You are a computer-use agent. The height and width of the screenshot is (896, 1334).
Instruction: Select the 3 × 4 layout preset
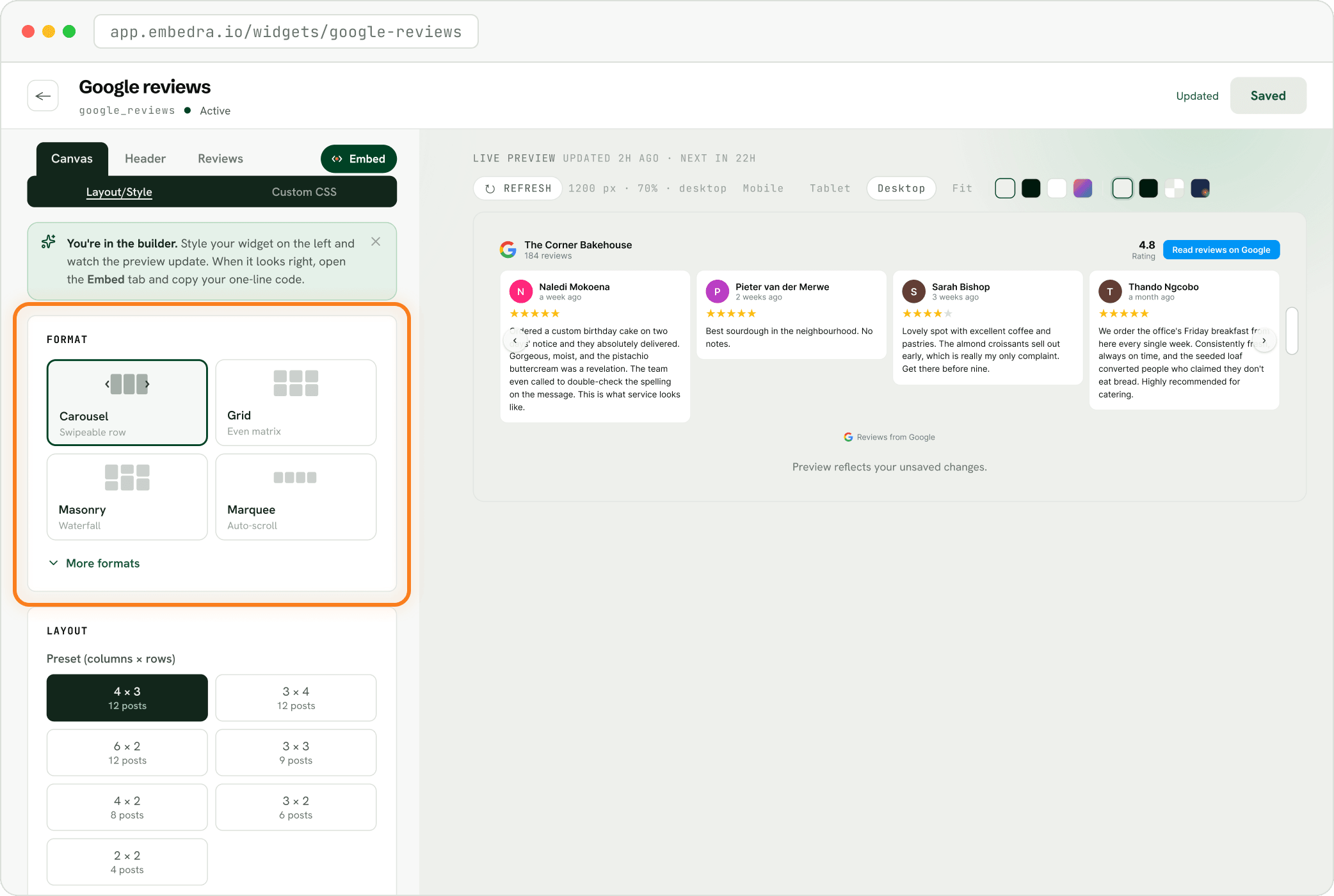(296, 698)
